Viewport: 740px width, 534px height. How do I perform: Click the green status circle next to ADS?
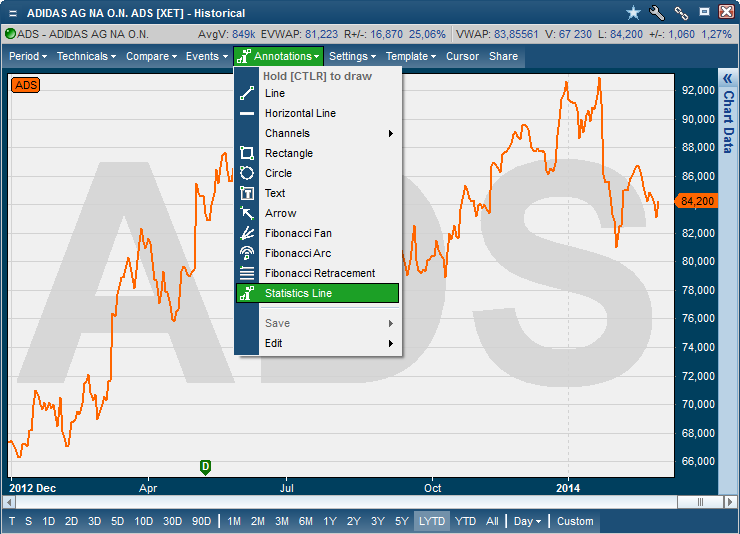(x=10, y=34)
